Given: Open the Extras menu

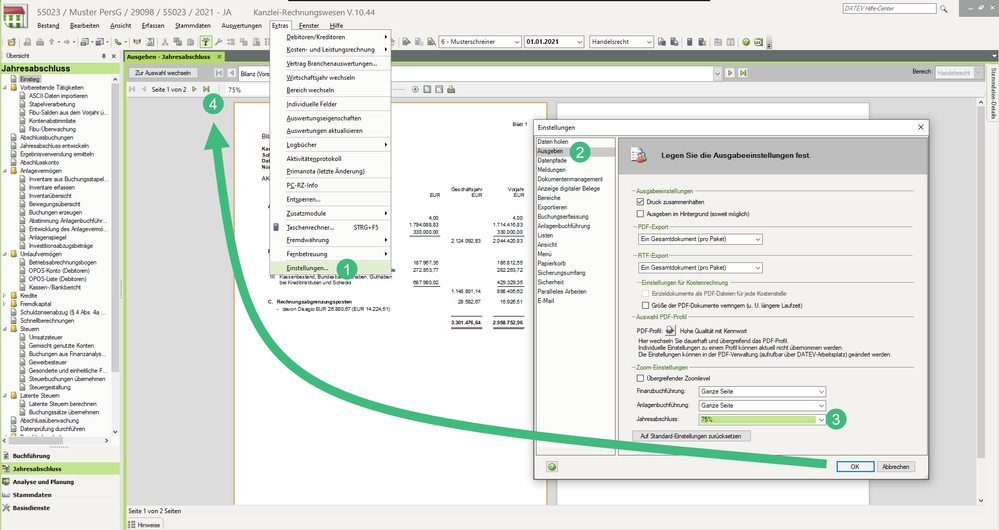Looking at the screenshot, I should tap(280, 25).
